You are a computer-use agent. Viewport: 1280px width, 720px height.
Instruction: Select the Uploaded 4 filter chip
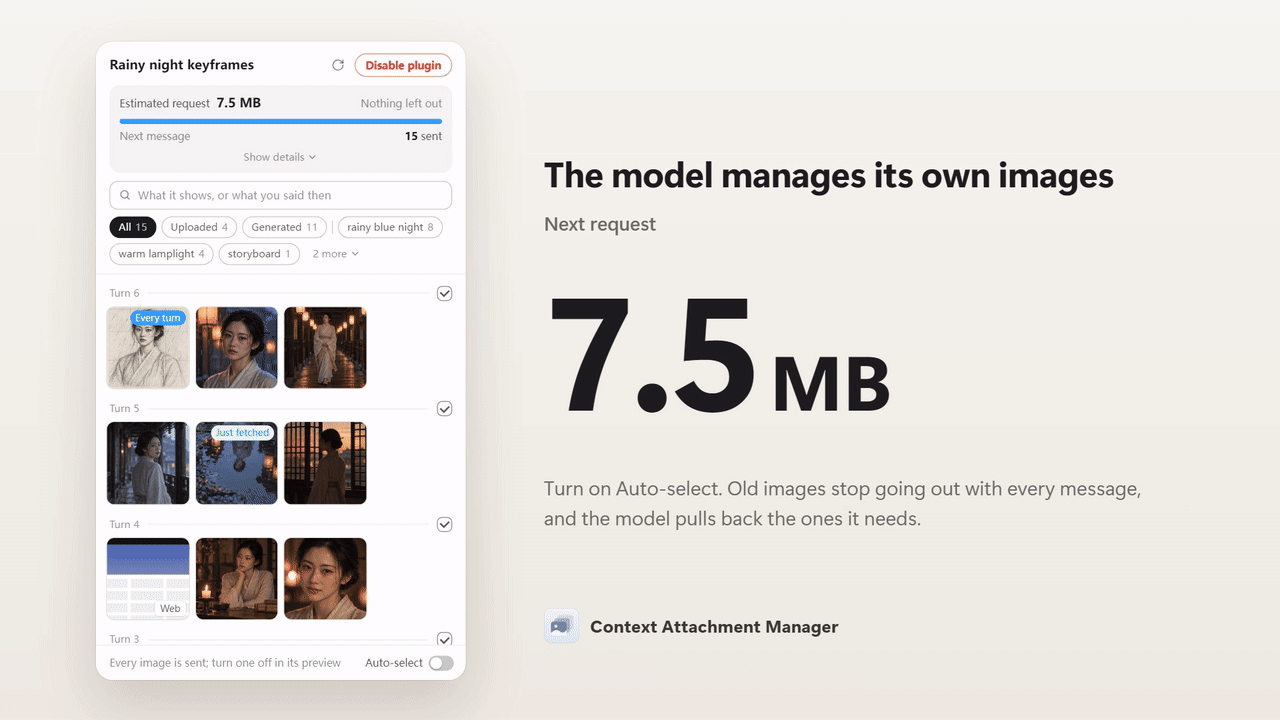pos(199,227)
